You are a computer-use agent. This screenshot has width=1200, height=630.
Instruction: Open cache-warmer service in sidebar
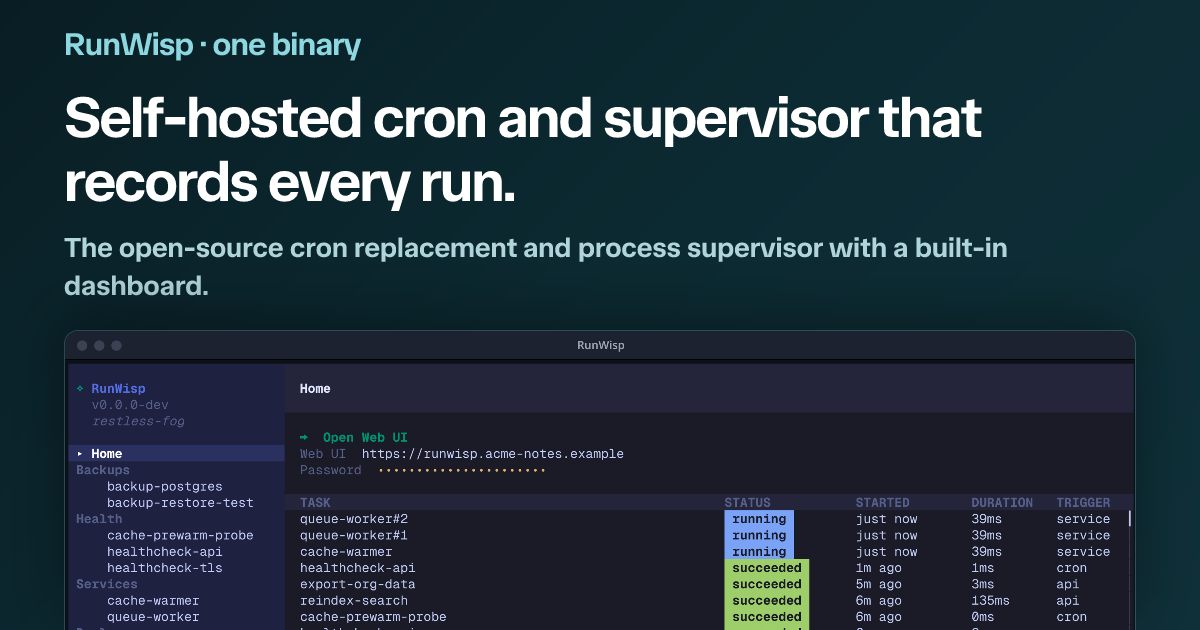click(x=153, y=601)
